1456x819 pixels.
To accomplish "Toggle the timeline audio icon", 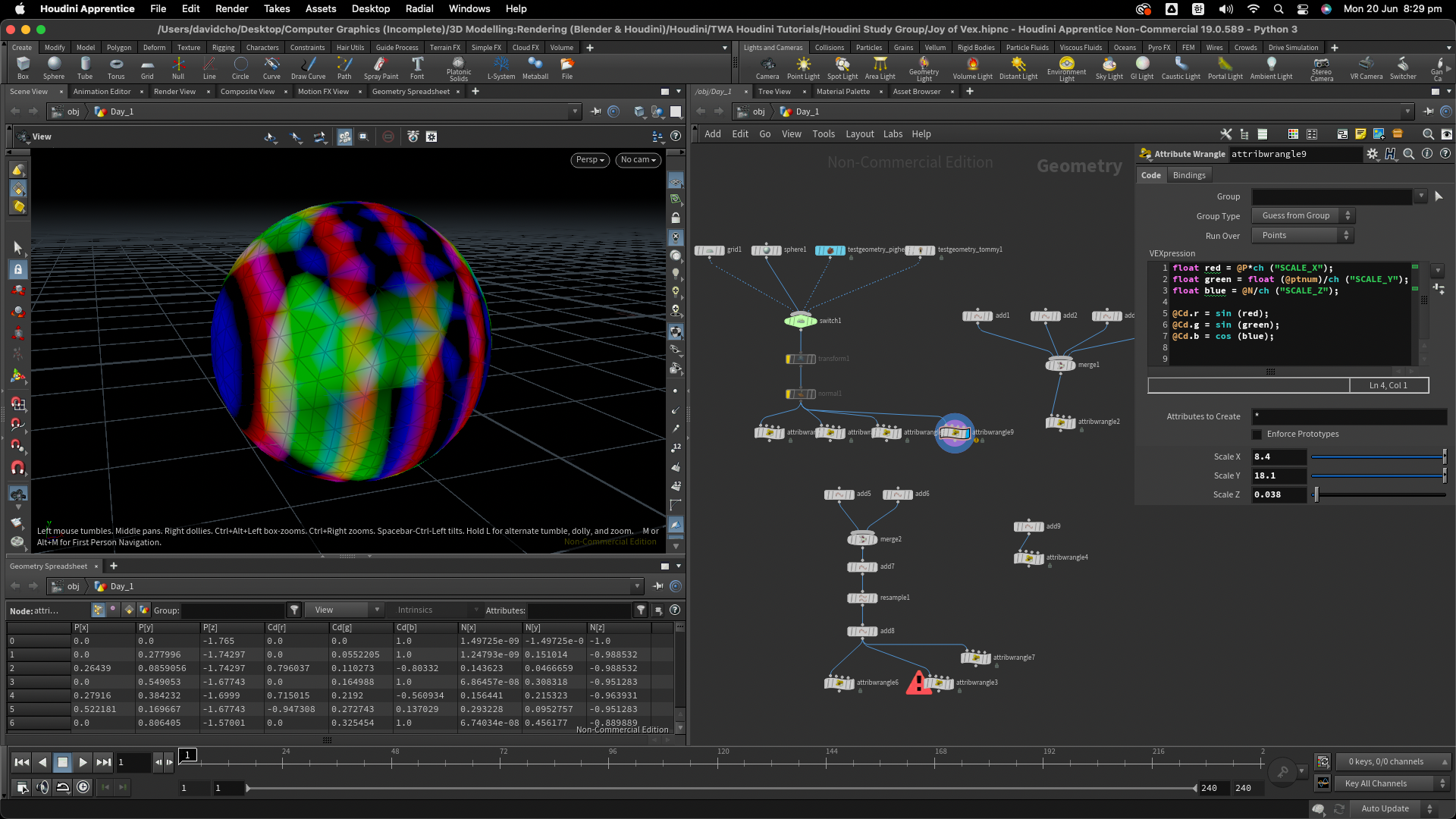I will click(42, 787).
